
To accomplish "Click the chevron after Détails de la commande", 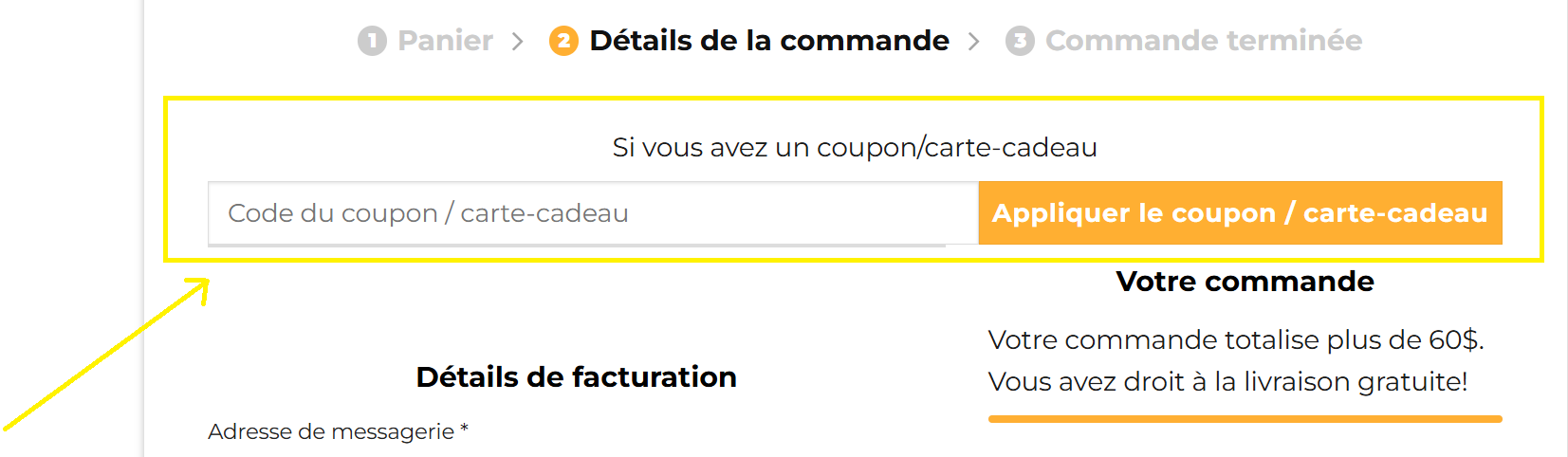I will (x=973, y=41).
